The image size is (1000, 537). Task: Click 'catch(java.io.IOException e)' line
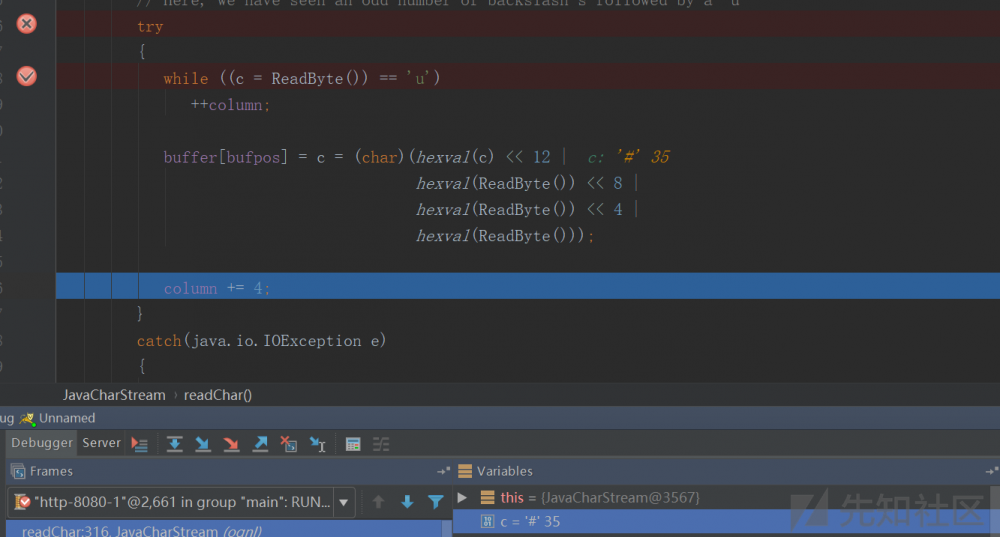point(261,341)
